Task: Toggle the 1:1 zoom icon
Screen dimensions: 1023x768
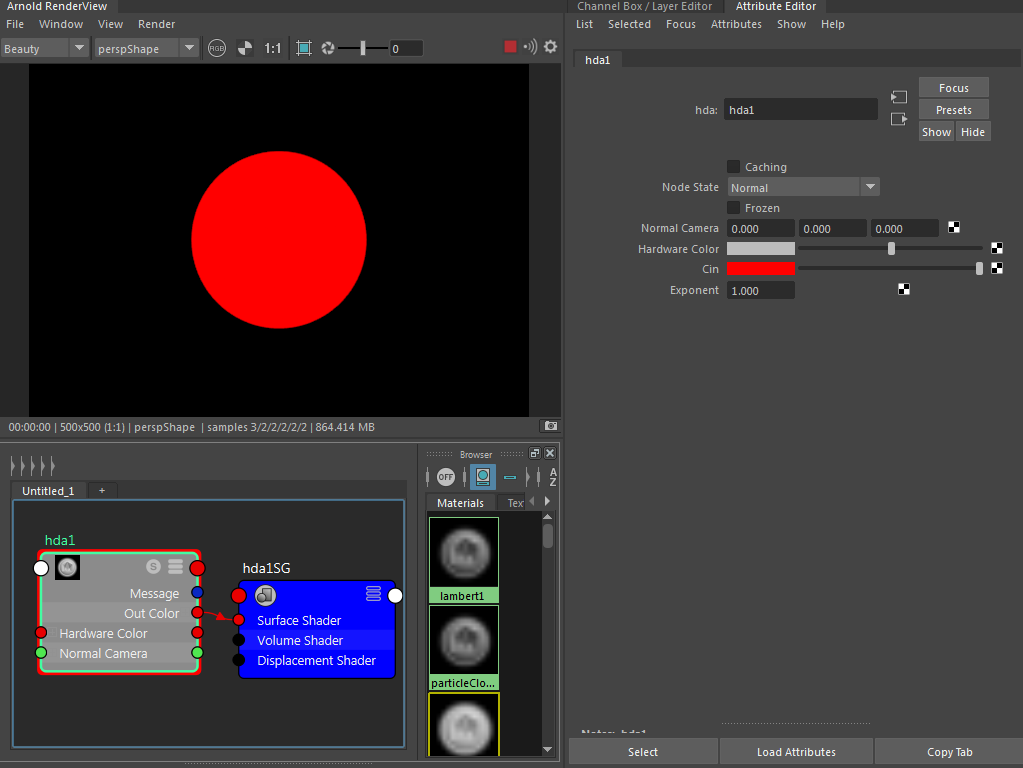Action: [x=273, y=48]
